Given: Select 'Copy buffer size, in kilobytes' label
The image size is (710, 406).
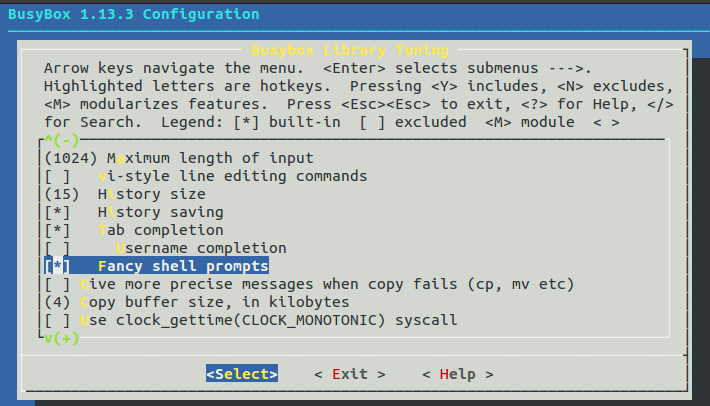Looking at the screenshot, I should pyautogui.click(x=215, y=302).
